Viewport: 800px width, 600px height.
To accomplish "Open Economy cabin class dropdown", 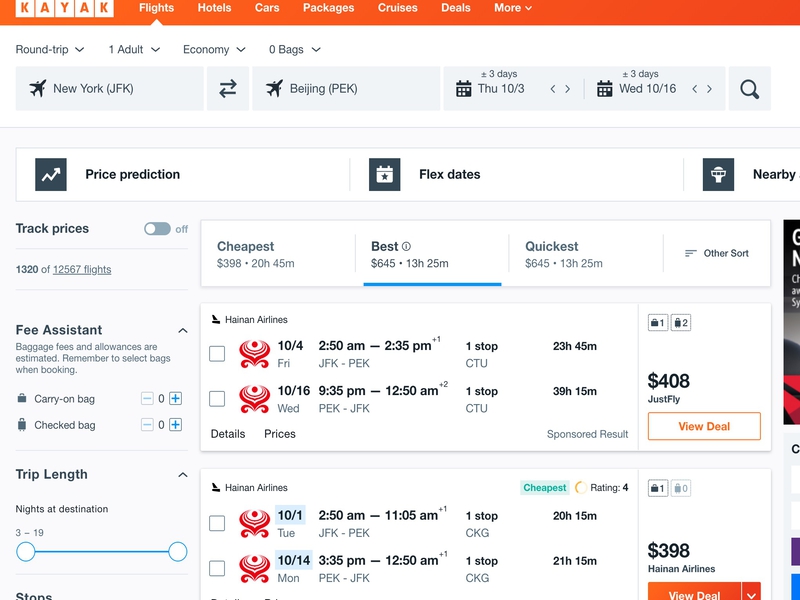I will pos(214,49).
